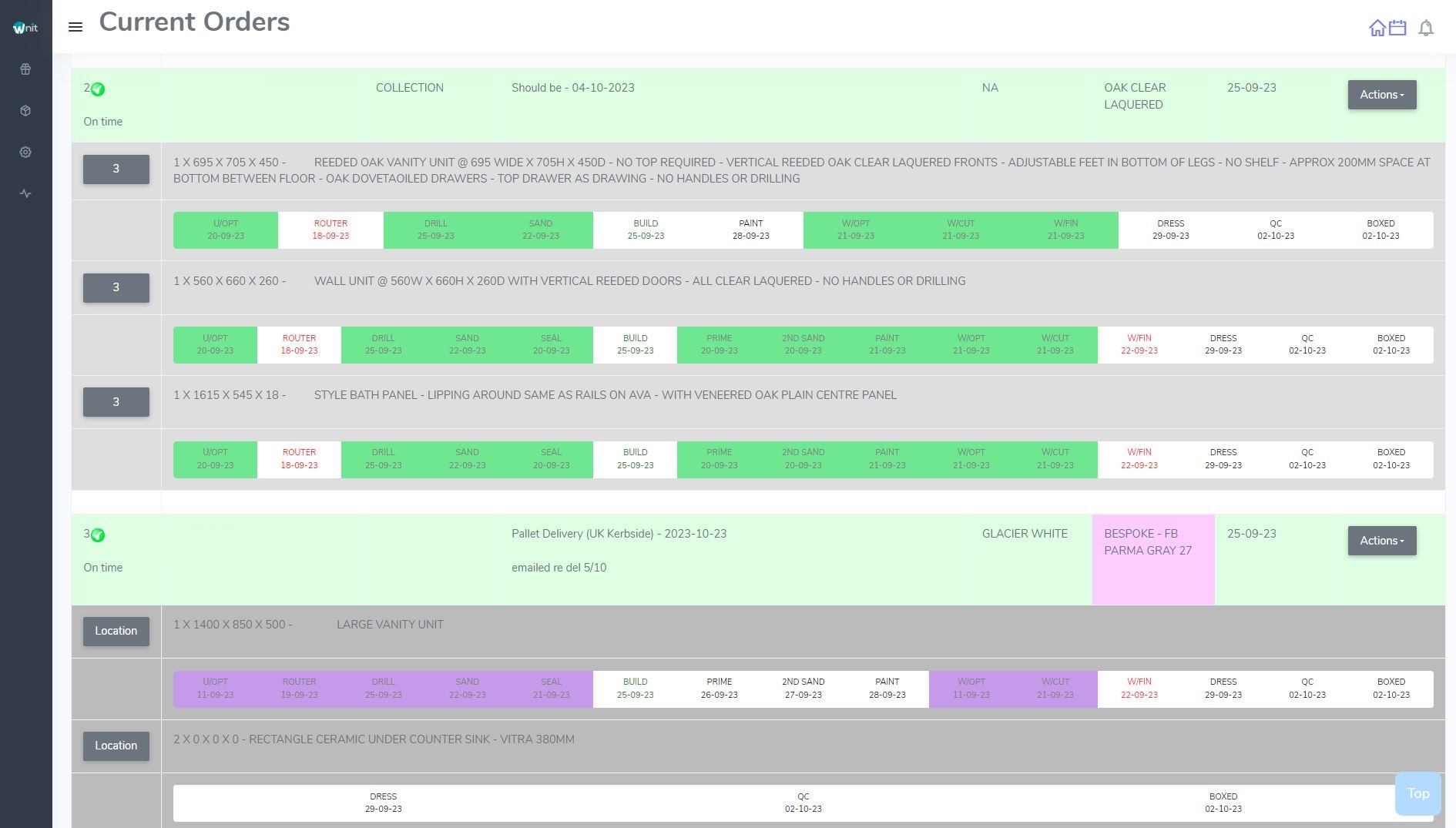The width and height of the screenshot is (1456, 828).
Task: Click the Top button to scroll up
Action: click(x=1417, y=793)
